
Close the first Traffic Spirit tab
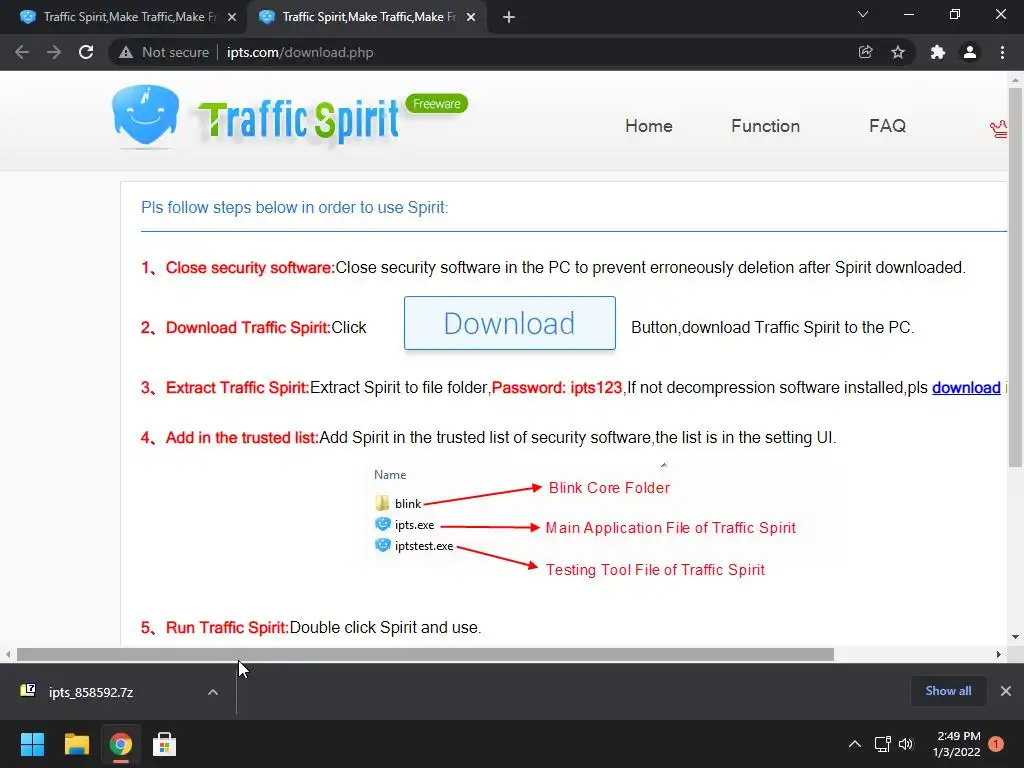pos(232,17)
